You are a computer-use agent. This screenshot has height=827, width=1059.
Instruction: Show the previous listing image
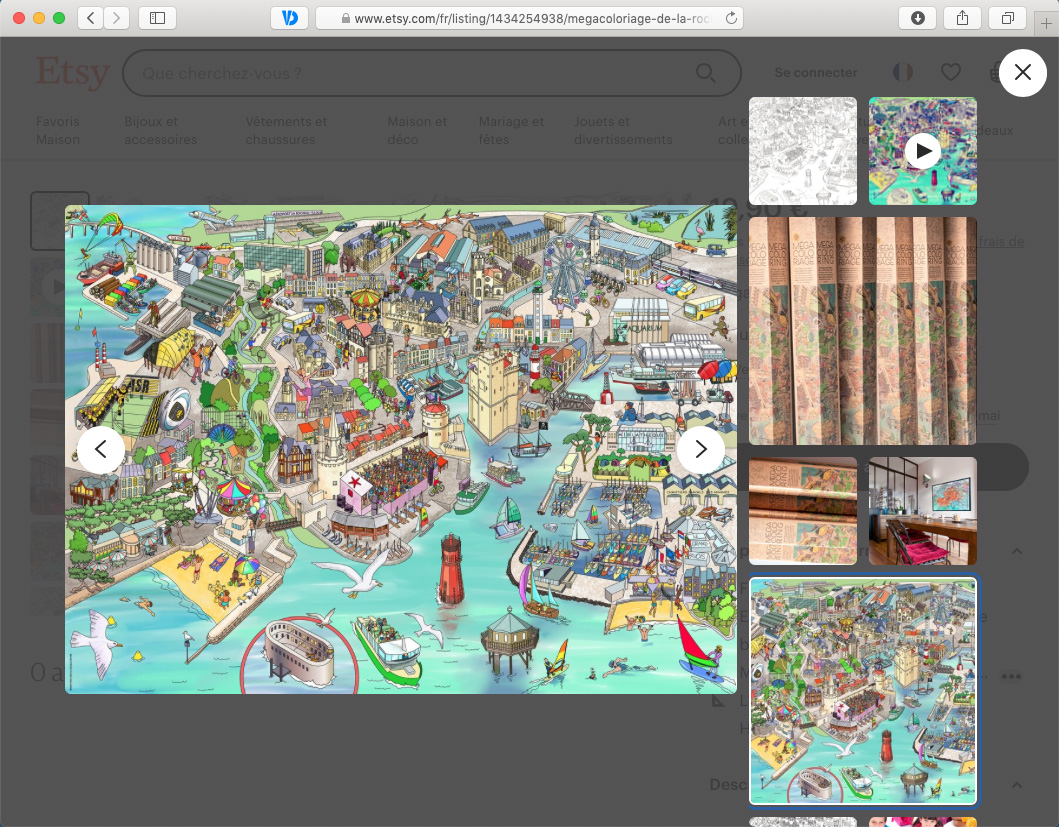pos(101,449)
